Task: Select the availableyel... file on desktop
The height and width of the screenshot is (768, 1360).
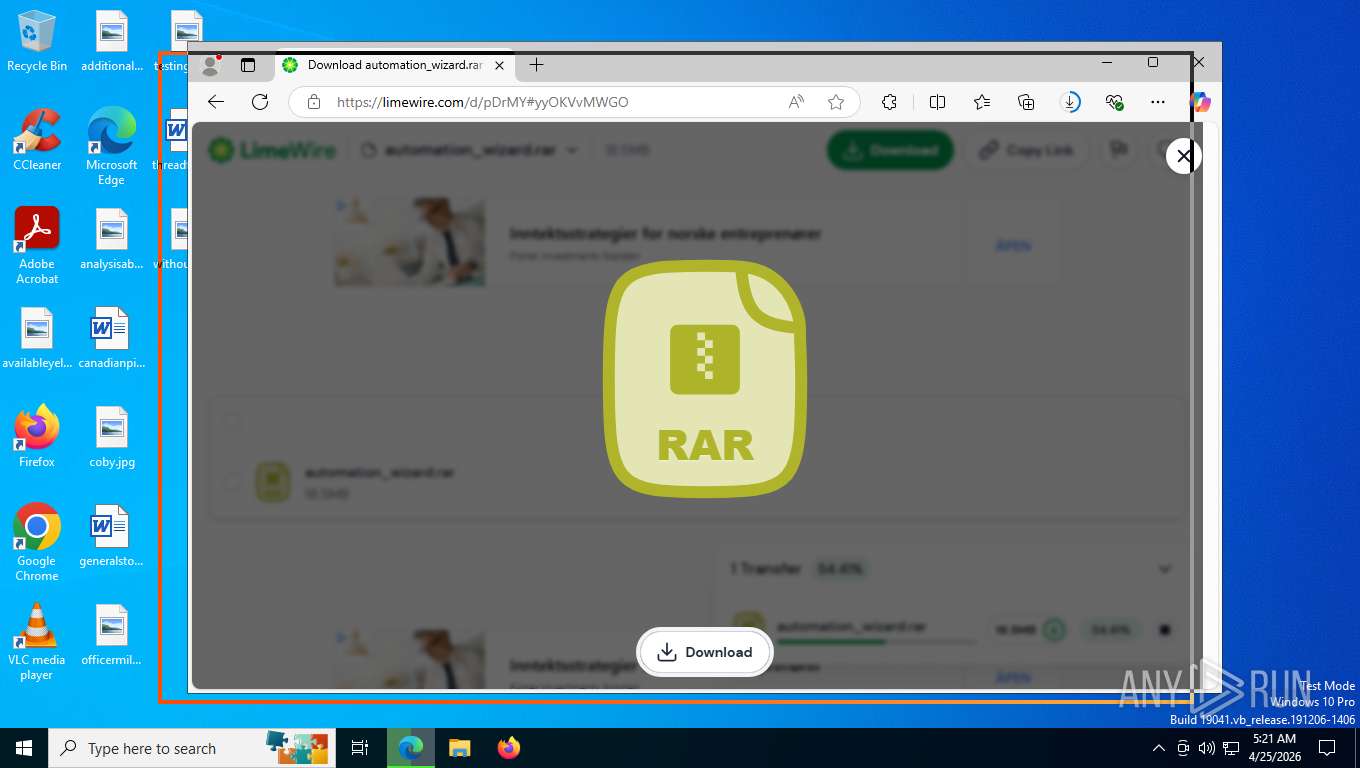Action: click(37, 339)
